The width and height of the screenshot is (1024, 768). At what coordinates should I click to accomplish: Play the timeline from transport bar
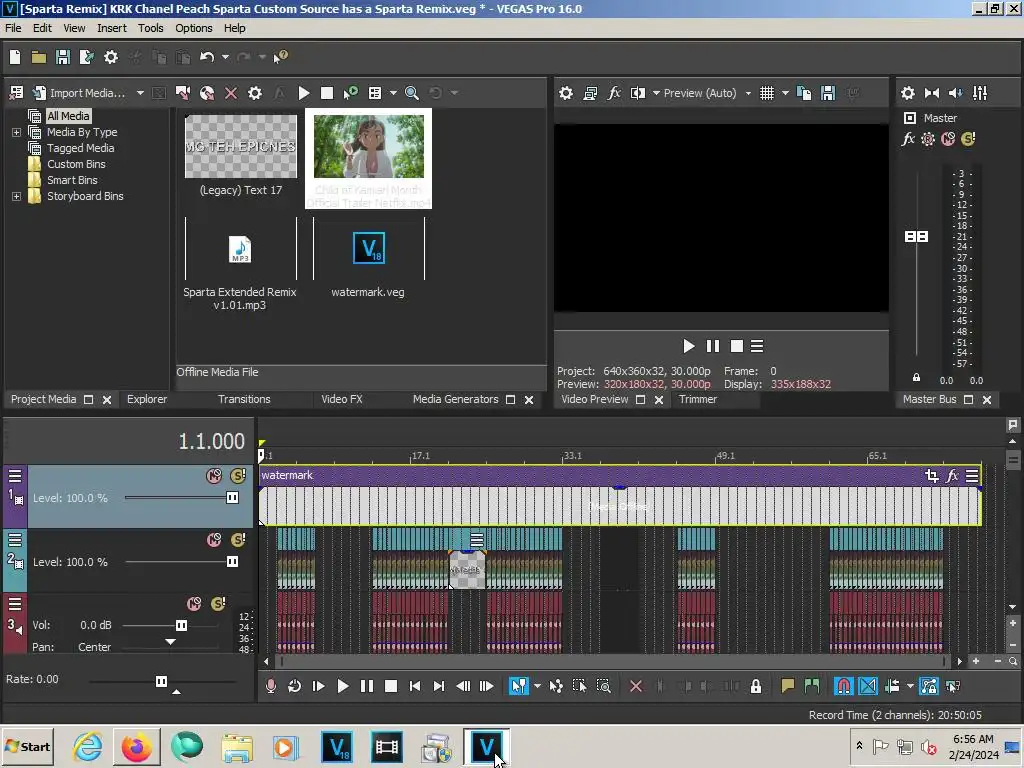coord(342,686)
